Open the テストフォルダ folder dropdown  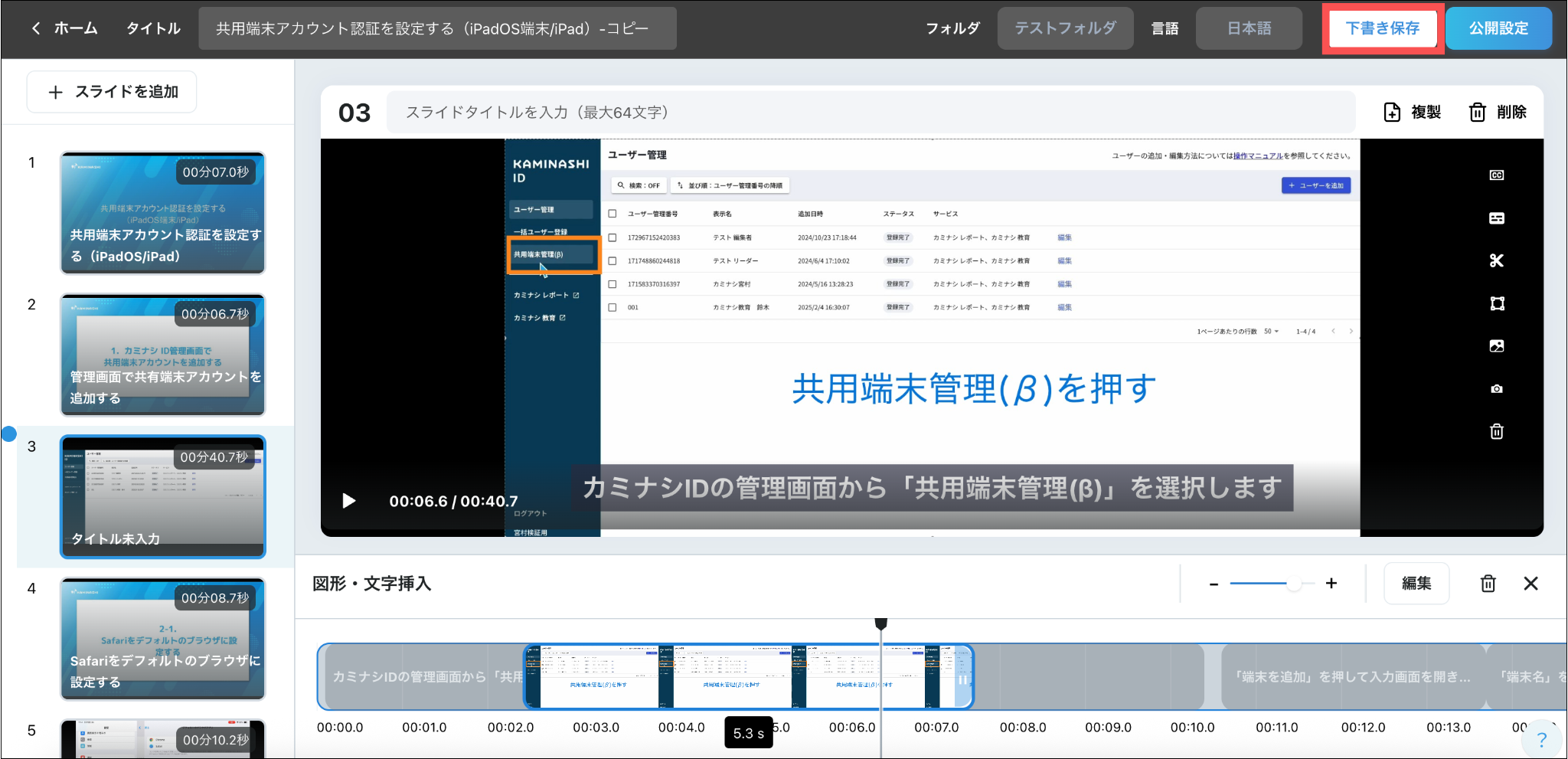[1065, 28]
